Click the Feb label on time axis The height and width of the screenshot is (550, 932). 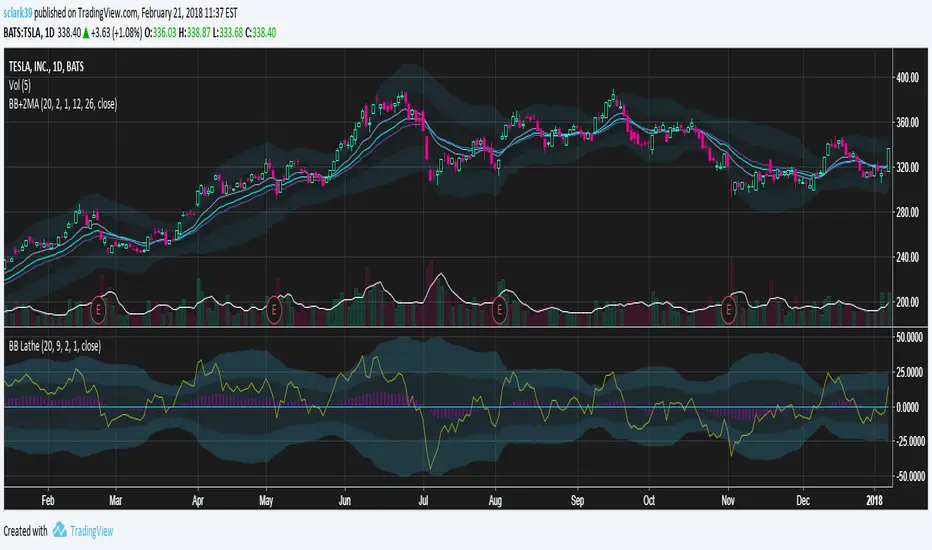[x=48, y=501]
